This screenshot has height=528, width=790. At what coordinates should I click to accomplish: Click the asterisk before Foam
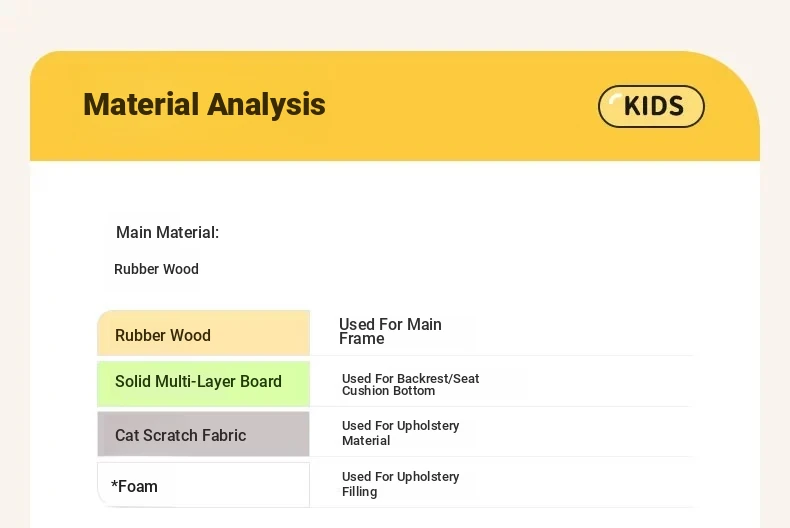(x=114, y=485)
